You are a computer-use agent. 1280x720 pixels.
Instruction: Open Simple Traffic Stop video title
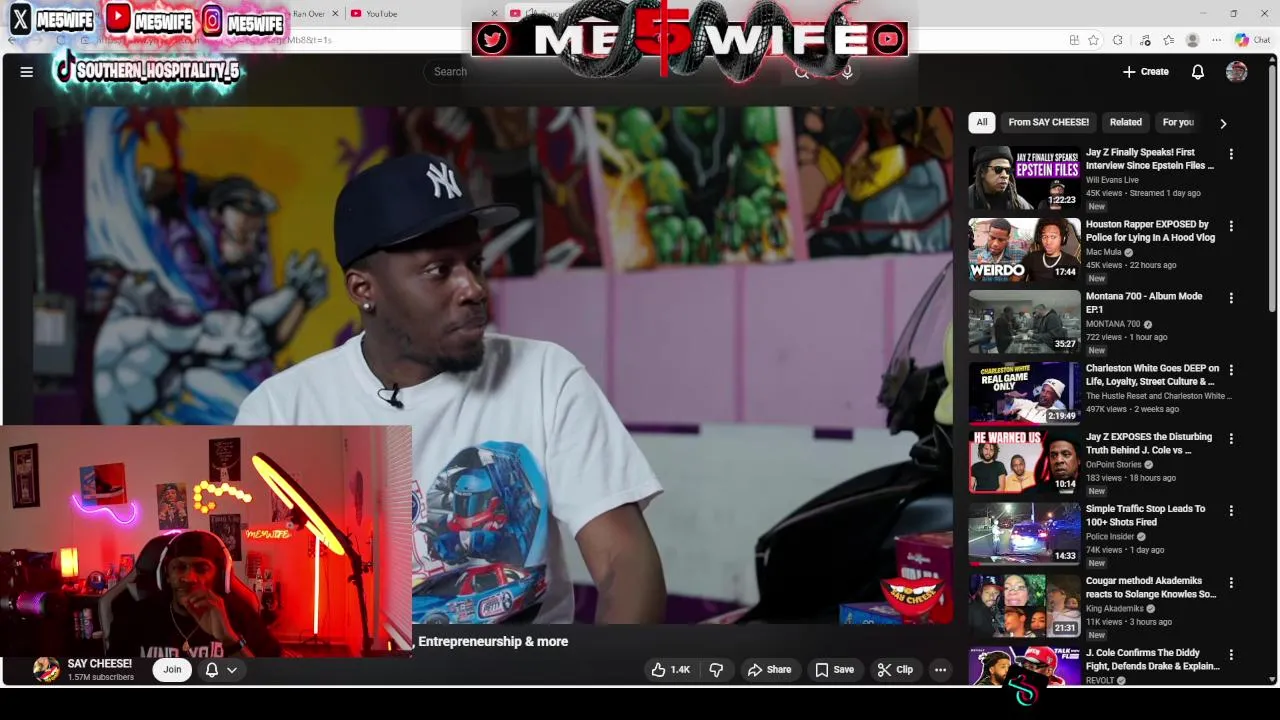1145,515
